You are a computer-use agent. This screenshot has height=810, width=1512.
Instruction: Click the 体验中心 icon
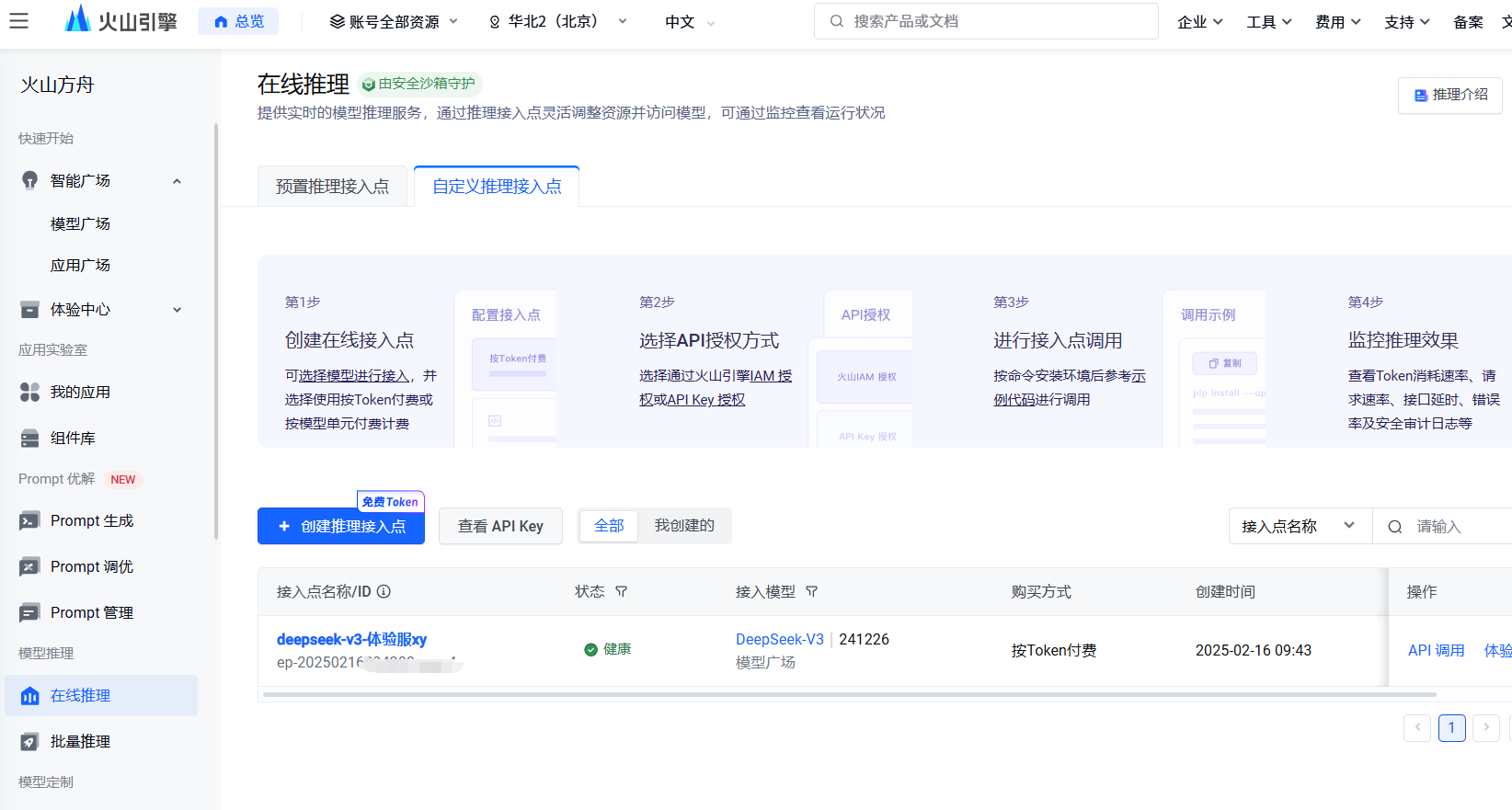pyautogui.click(x=29, y=309)
